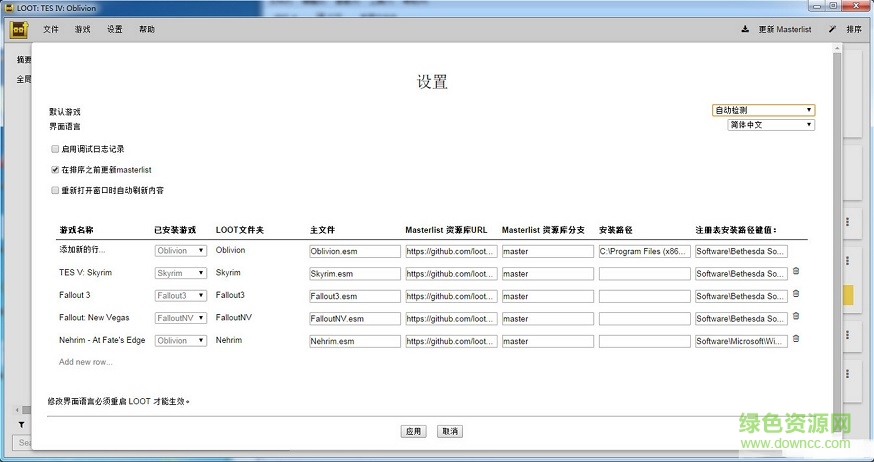The height and width of the screenshot is (462, 874).
Task: Click the 'Masterlist 资源库URL' column header
Action: tap(446, 230)
